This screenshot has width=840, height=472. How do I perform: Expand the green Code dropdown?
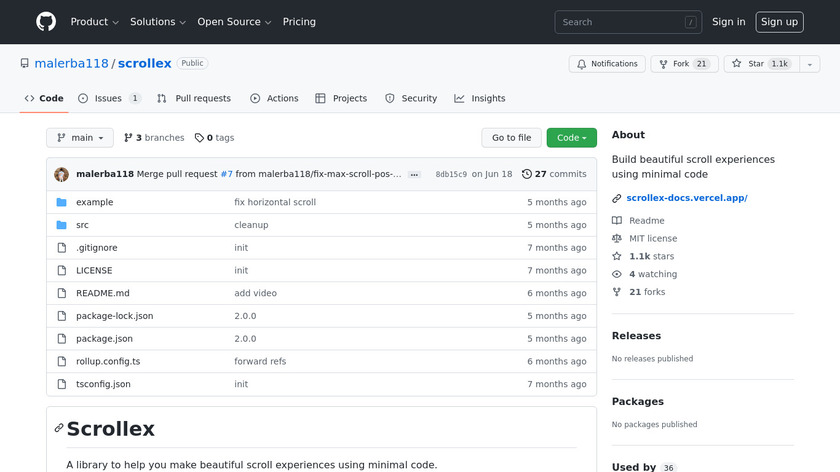[571, 138]
